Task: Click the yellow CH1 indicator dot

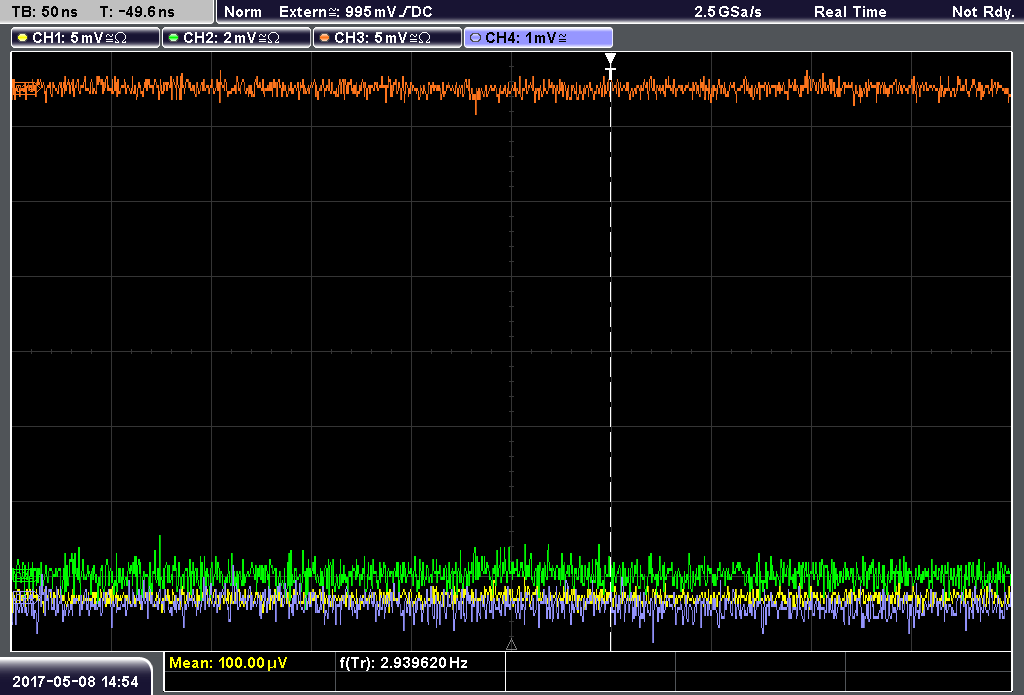Action: pyautogui.click(x=23, y=38)
